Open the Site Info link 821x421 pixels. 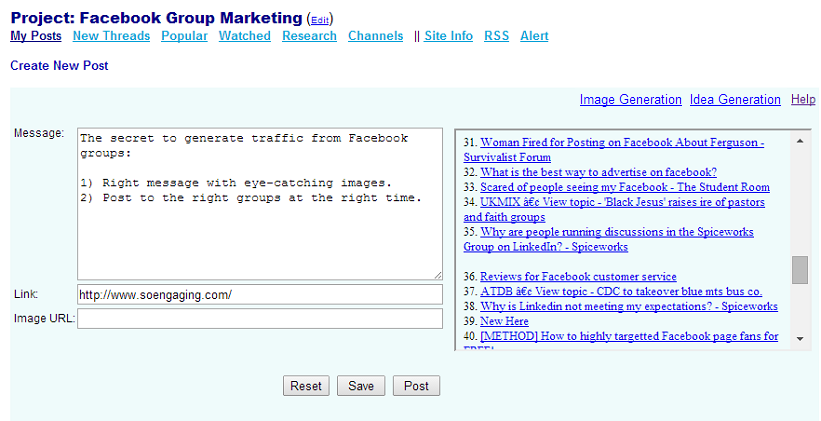448,36
